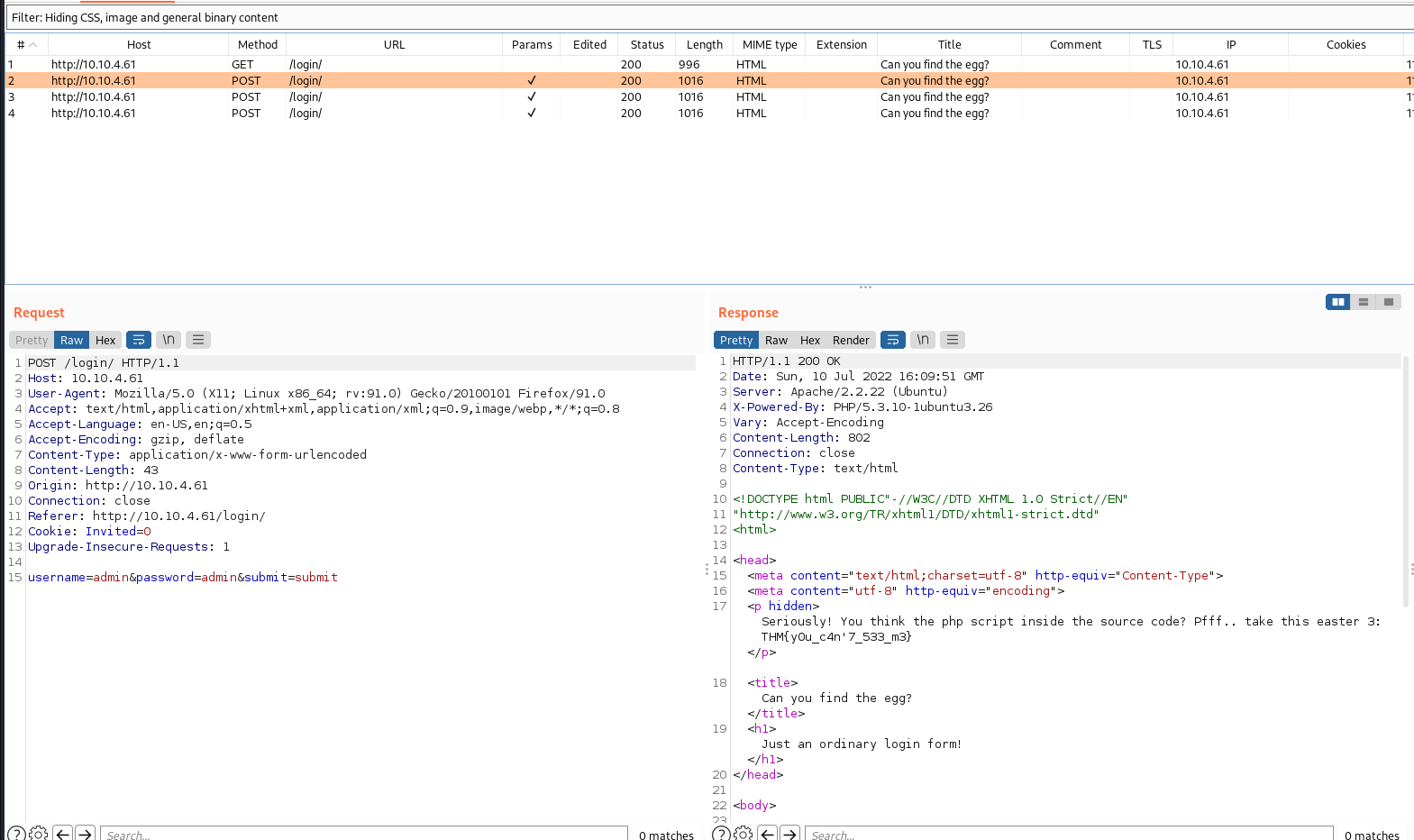The height and width of the screenshot is (840, 1414).
Task: Switch to side-by-side layout view
Action: [x=1338, y=302]
